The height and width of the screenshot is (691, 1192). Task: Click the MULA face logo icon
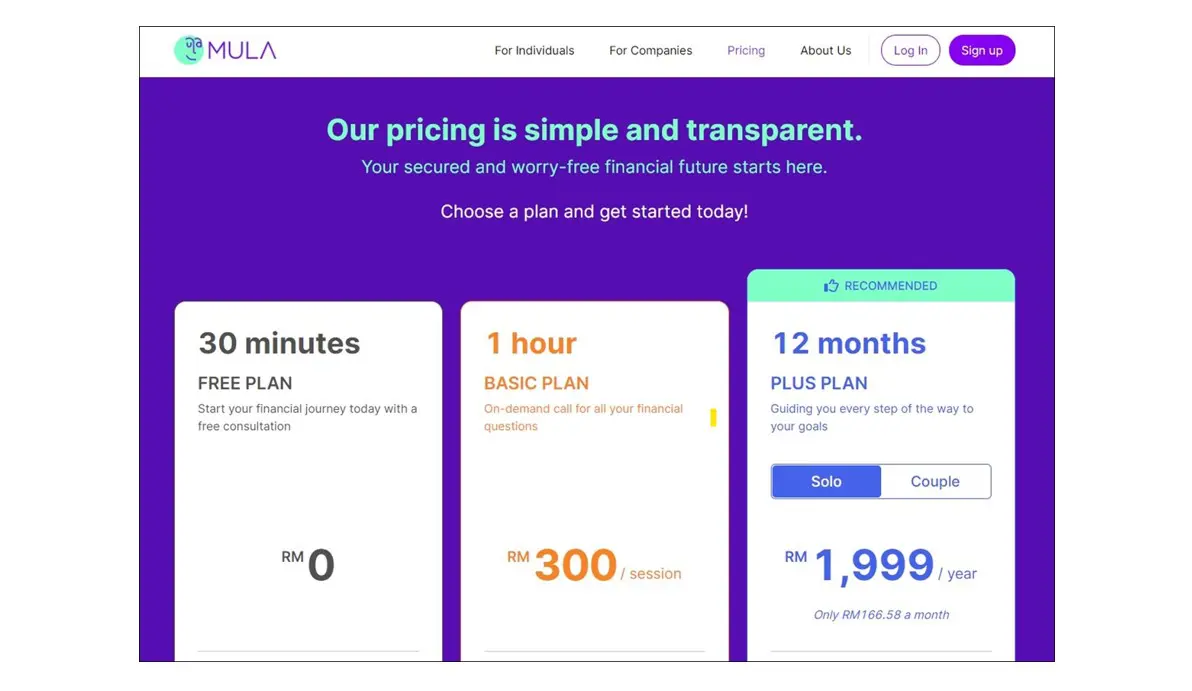(189, 50)
